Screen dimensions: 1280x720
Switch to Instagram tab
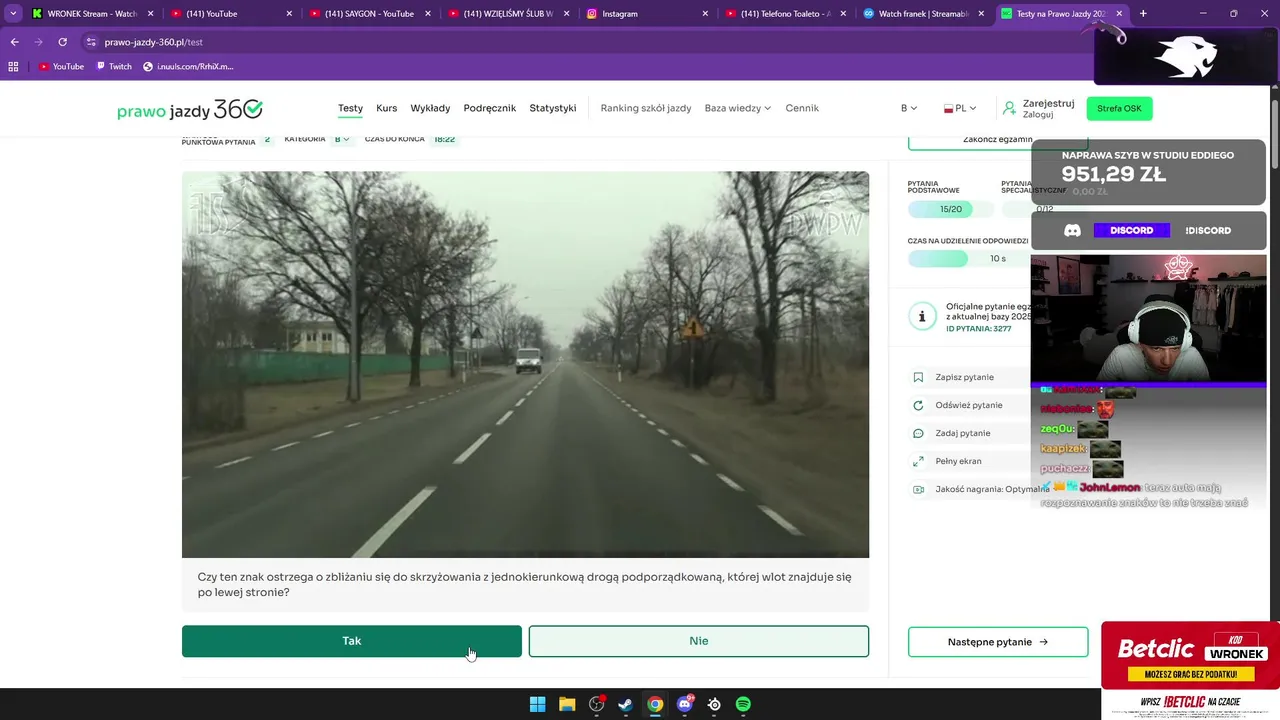[x=646, y=14]
